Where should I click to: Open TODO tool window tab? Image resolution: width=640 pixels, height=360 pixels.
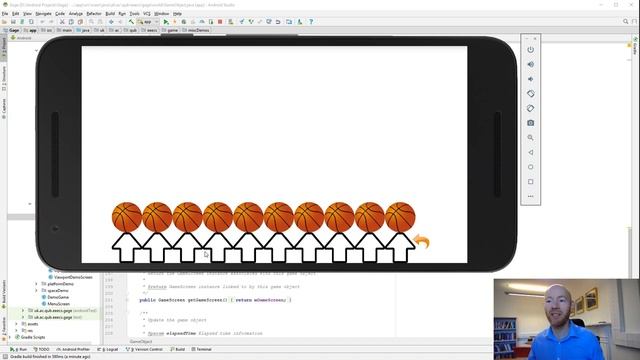(41, 349)
